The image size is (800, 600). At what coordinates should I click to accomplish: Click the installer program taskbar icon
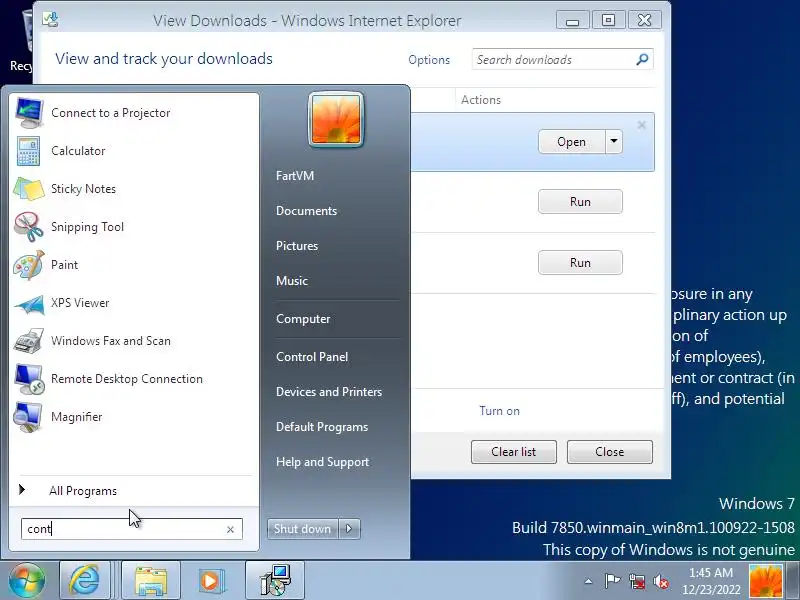(x=275, y=580)
